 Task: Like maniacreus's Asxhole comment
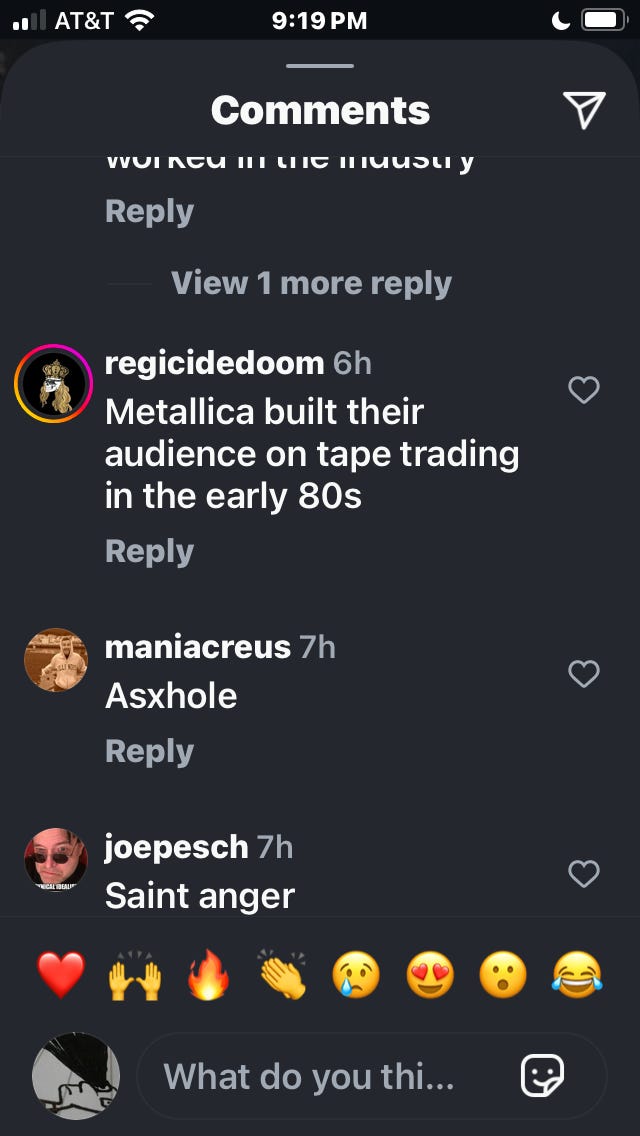(x=583, y=674)
